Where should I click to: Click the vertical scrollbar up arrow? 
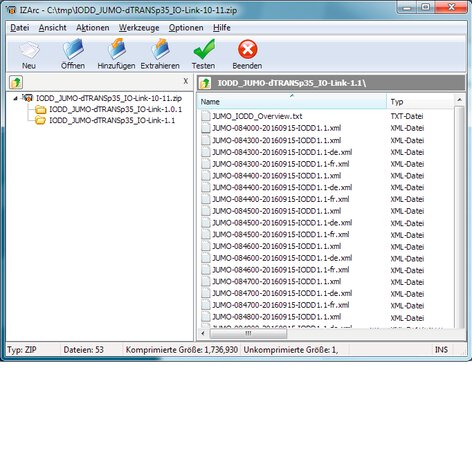pos(459,100)
